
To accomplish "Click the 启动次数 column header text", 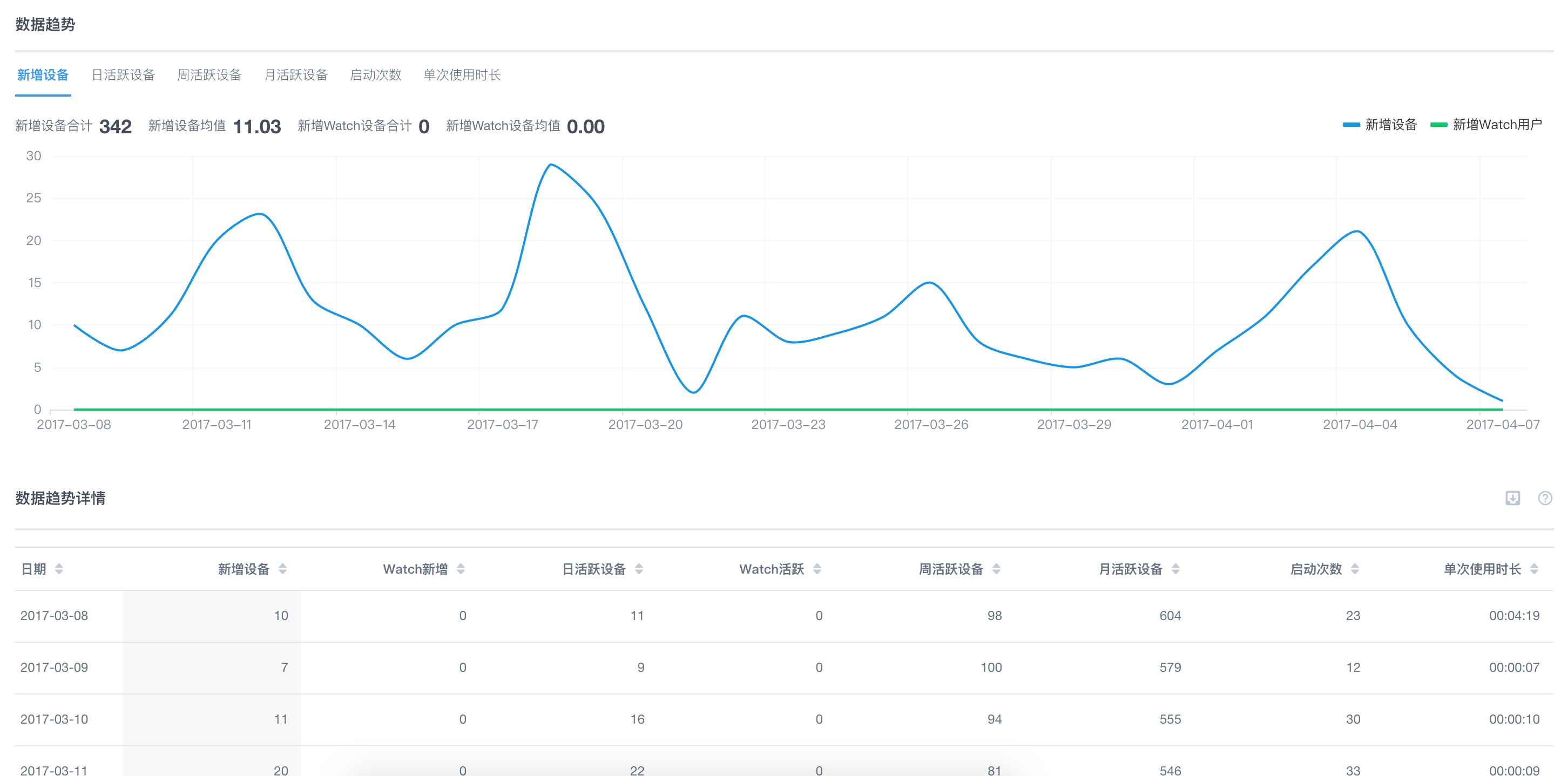I will tap(1316, 569).
